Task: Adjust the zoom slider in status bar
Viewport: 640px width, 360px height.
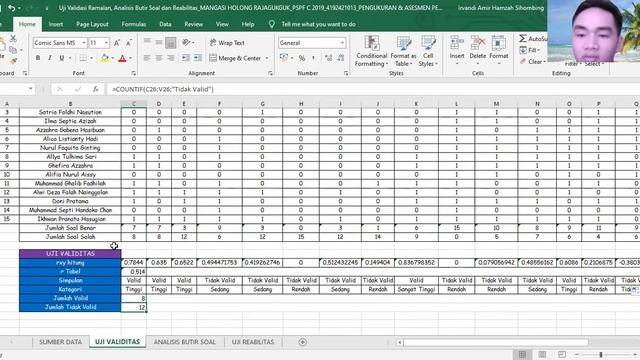Action: (x=600, y=355)
